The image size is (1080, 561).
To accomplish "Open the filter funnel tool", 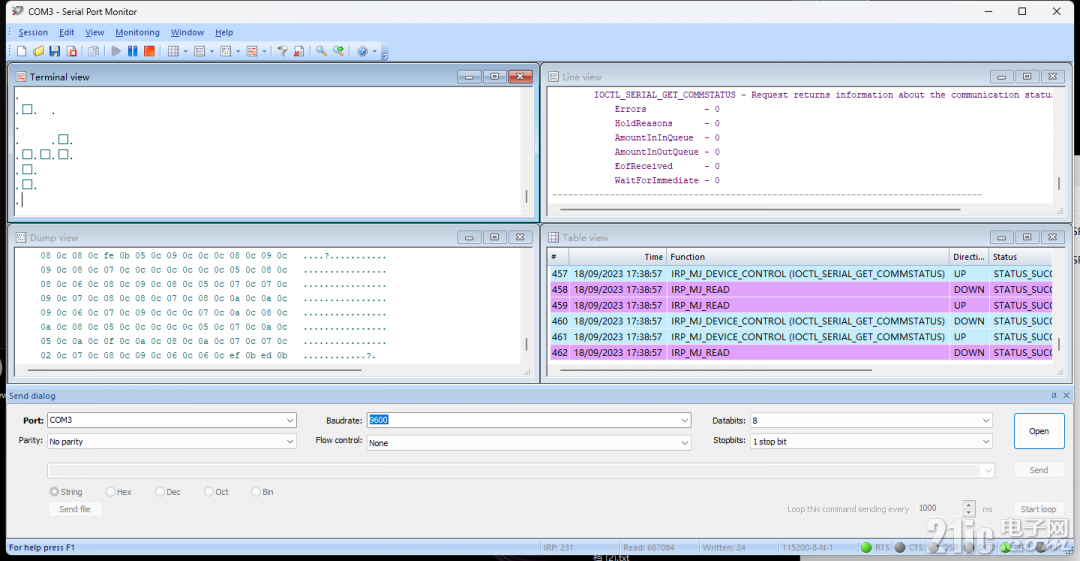I will click(x=282, y=51).
